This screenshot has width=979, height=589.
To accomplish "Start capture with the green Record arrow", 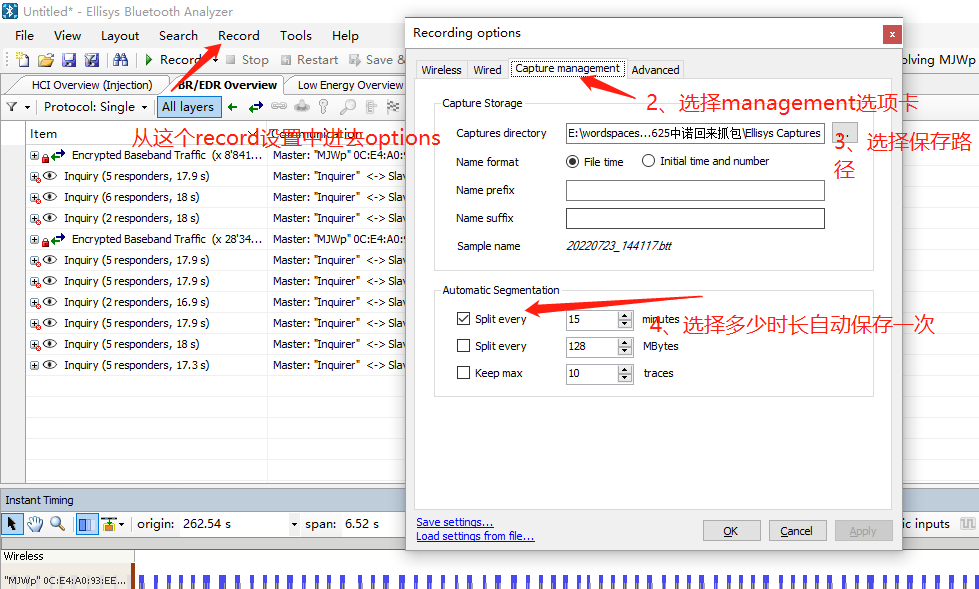I will 149,59.
